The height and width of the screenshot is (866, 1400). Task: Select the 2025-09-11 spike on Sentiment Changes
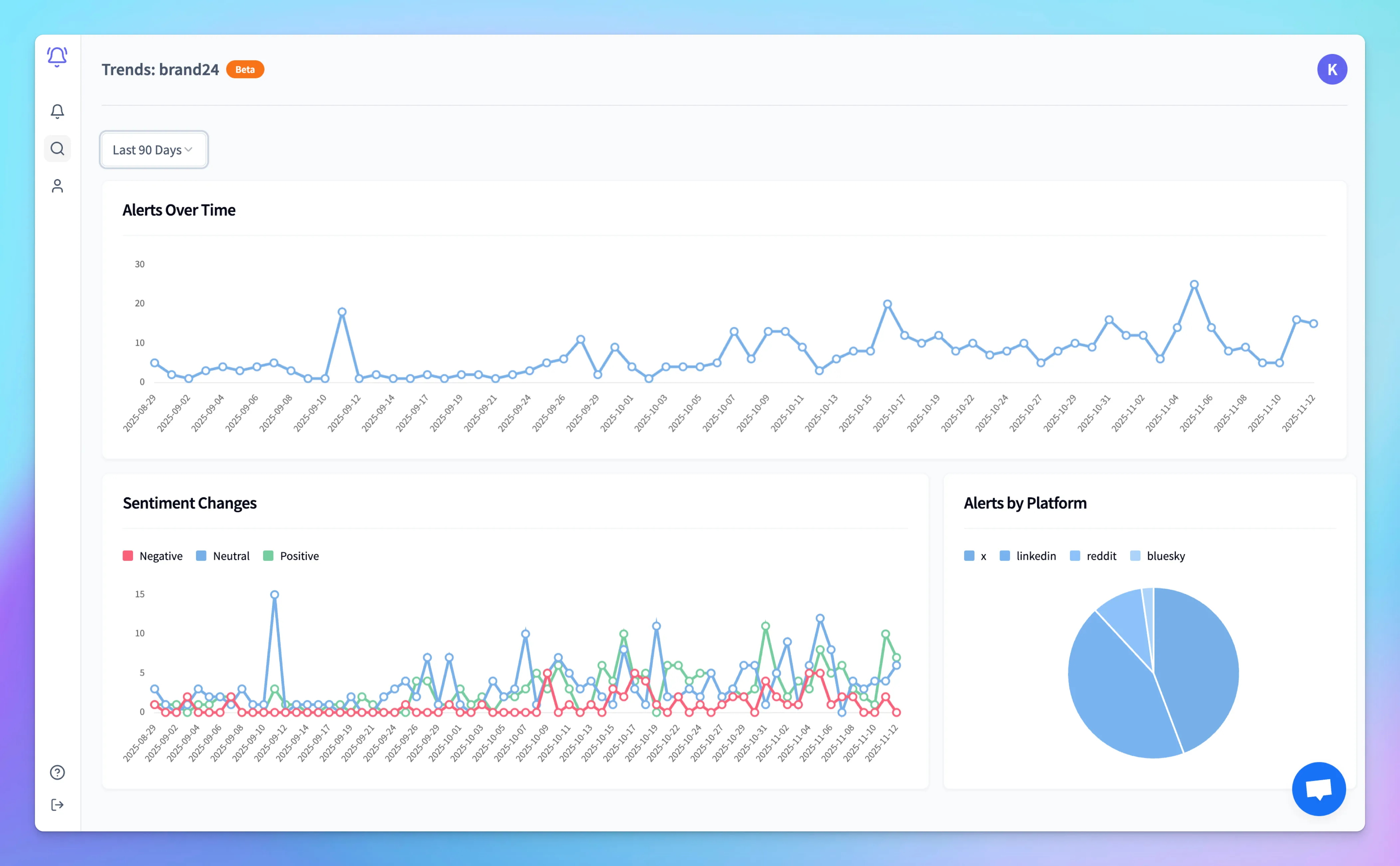coord(274,594)
